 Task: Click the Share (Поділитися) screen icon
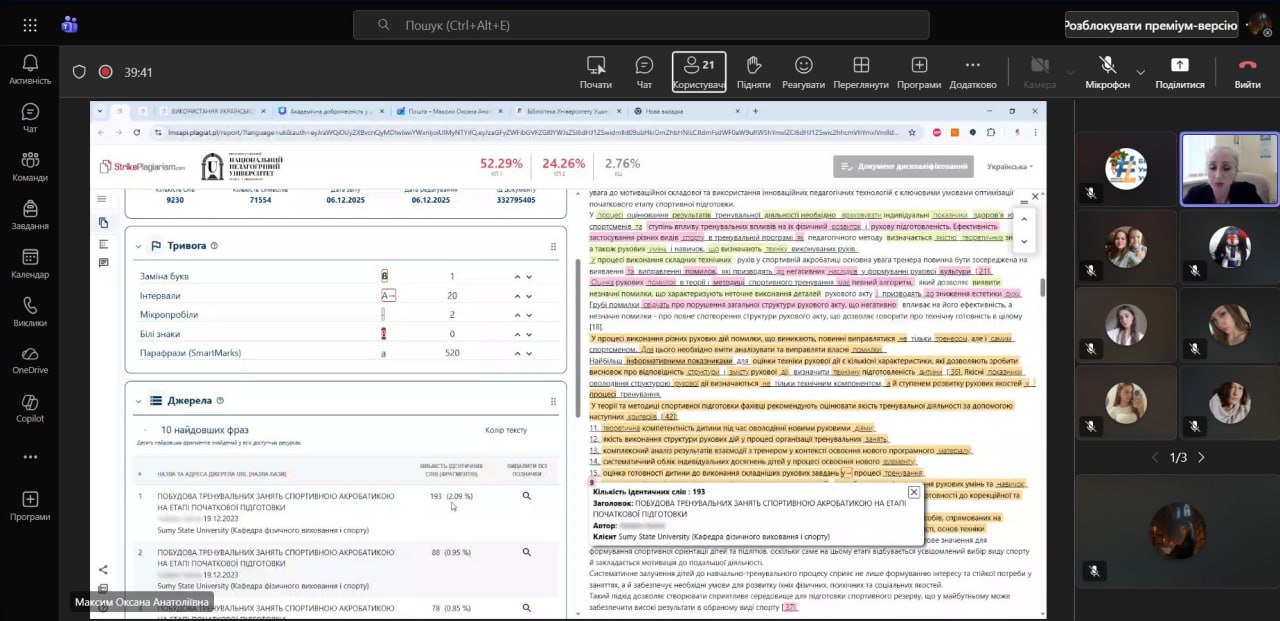(x=1179, y=66)
